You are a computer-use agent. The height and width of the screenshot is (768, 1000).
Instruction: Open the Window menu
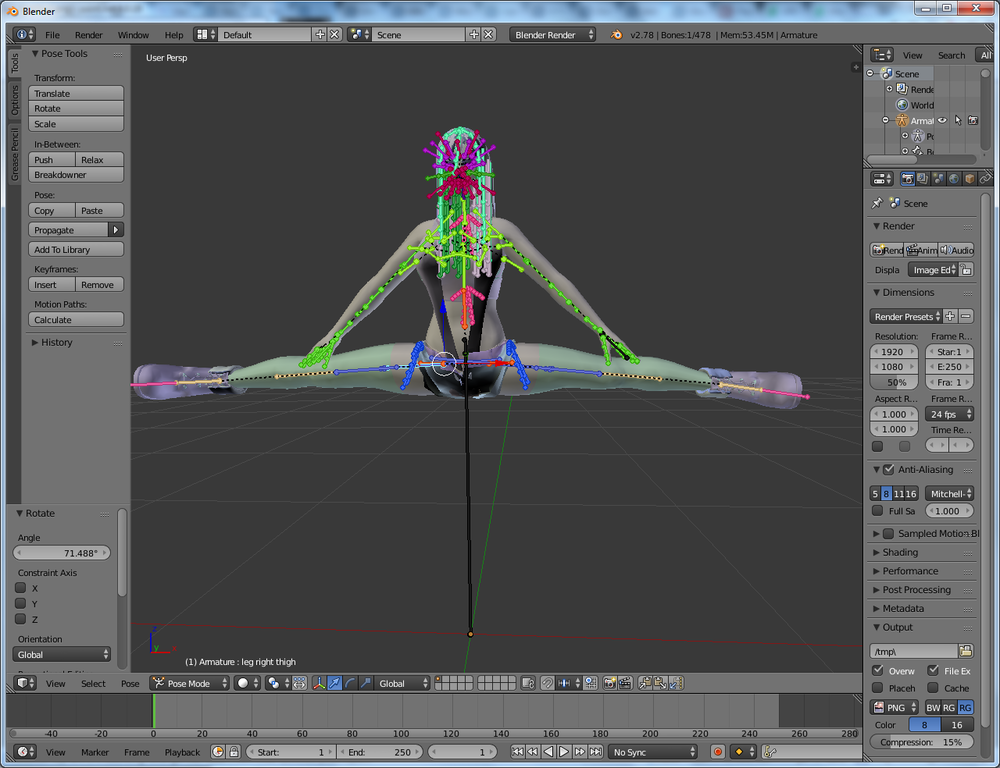pyautogui.click(x=133, y=35)
